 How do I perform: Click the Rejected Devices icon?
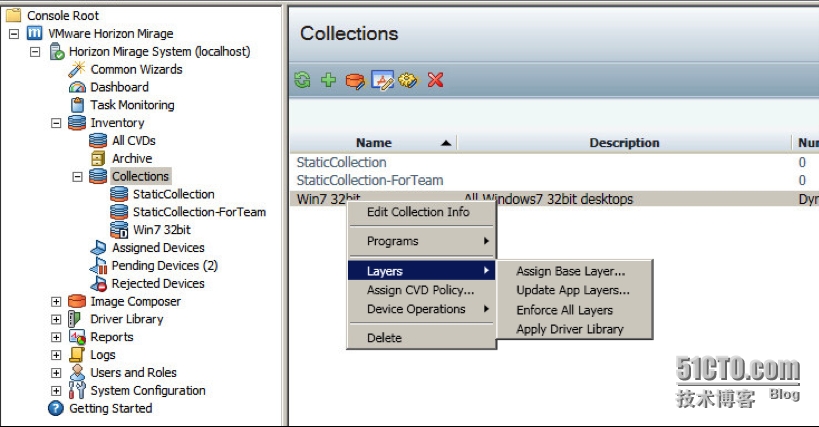click(98, 283)
